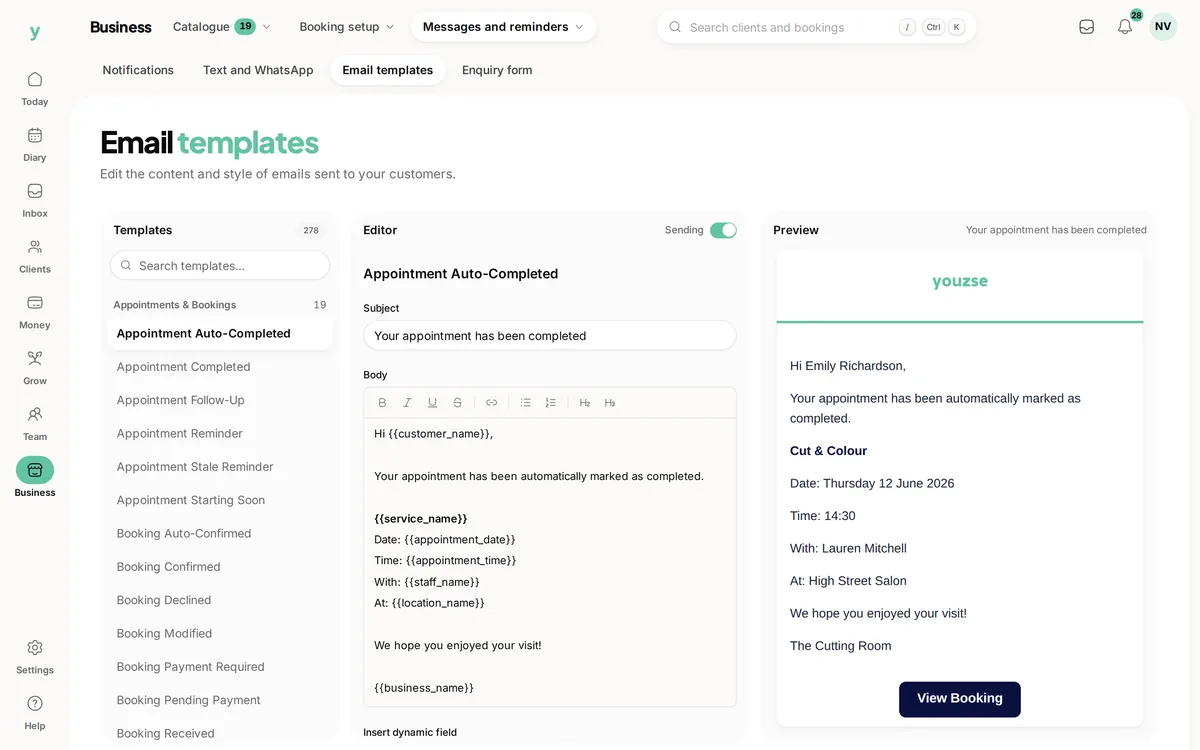The width and height of the screenshot is (1200, 750).
Task: Open the NV user avatar menu
Action: coord(1163,27)
